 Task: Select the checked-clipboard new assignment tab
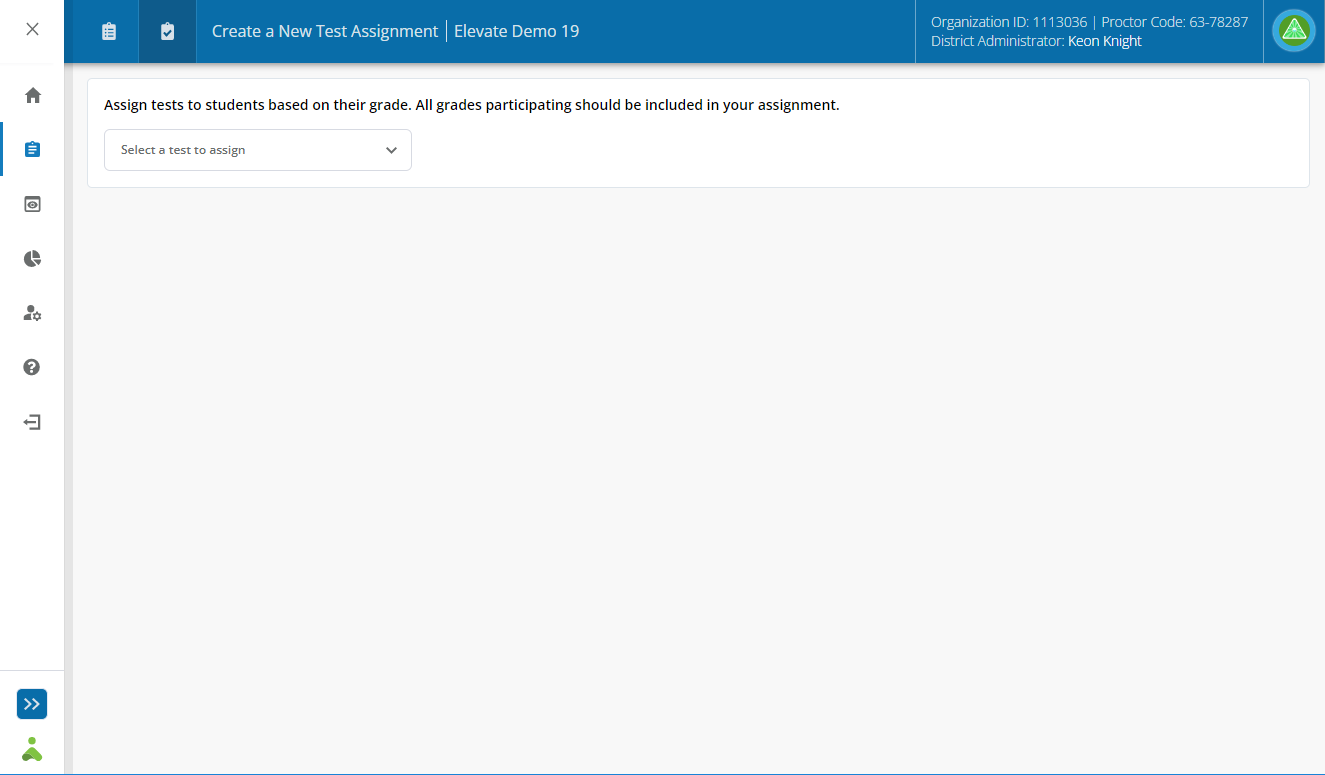[167, 32]
